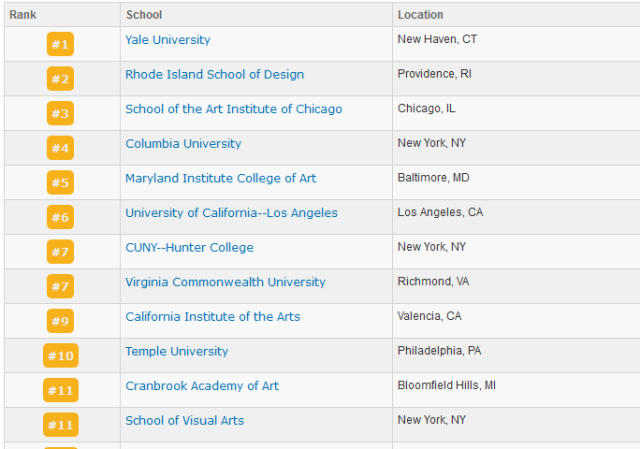The image size is (640, 449).
Task: Open University of California--Los Angeles link
Action: (231, 213)
